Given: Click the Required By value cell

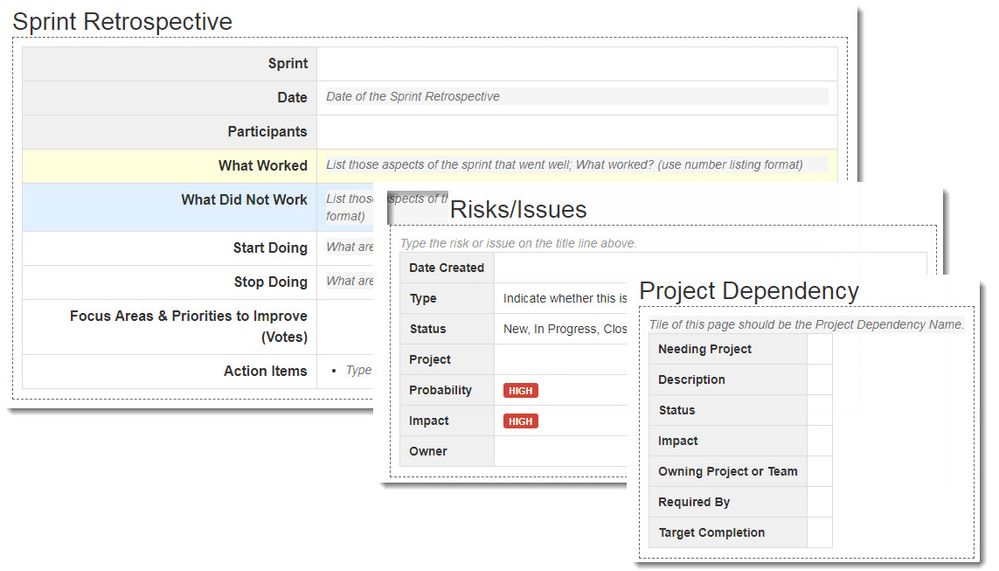Looking at the screenshot, I should click(820, 502).
